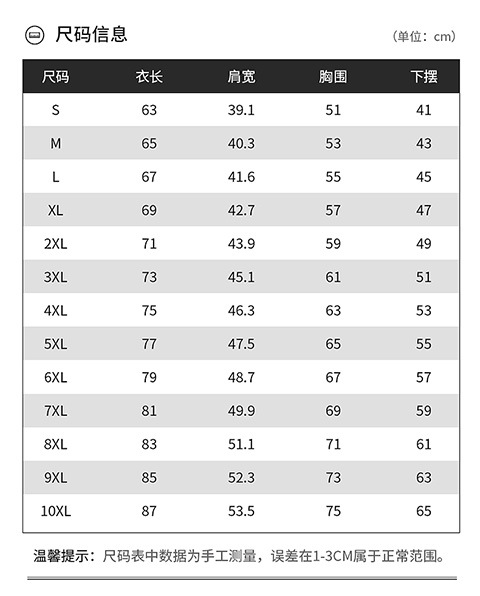
Task: Click the 9XL hem value 63
Action: coord(424,477)
